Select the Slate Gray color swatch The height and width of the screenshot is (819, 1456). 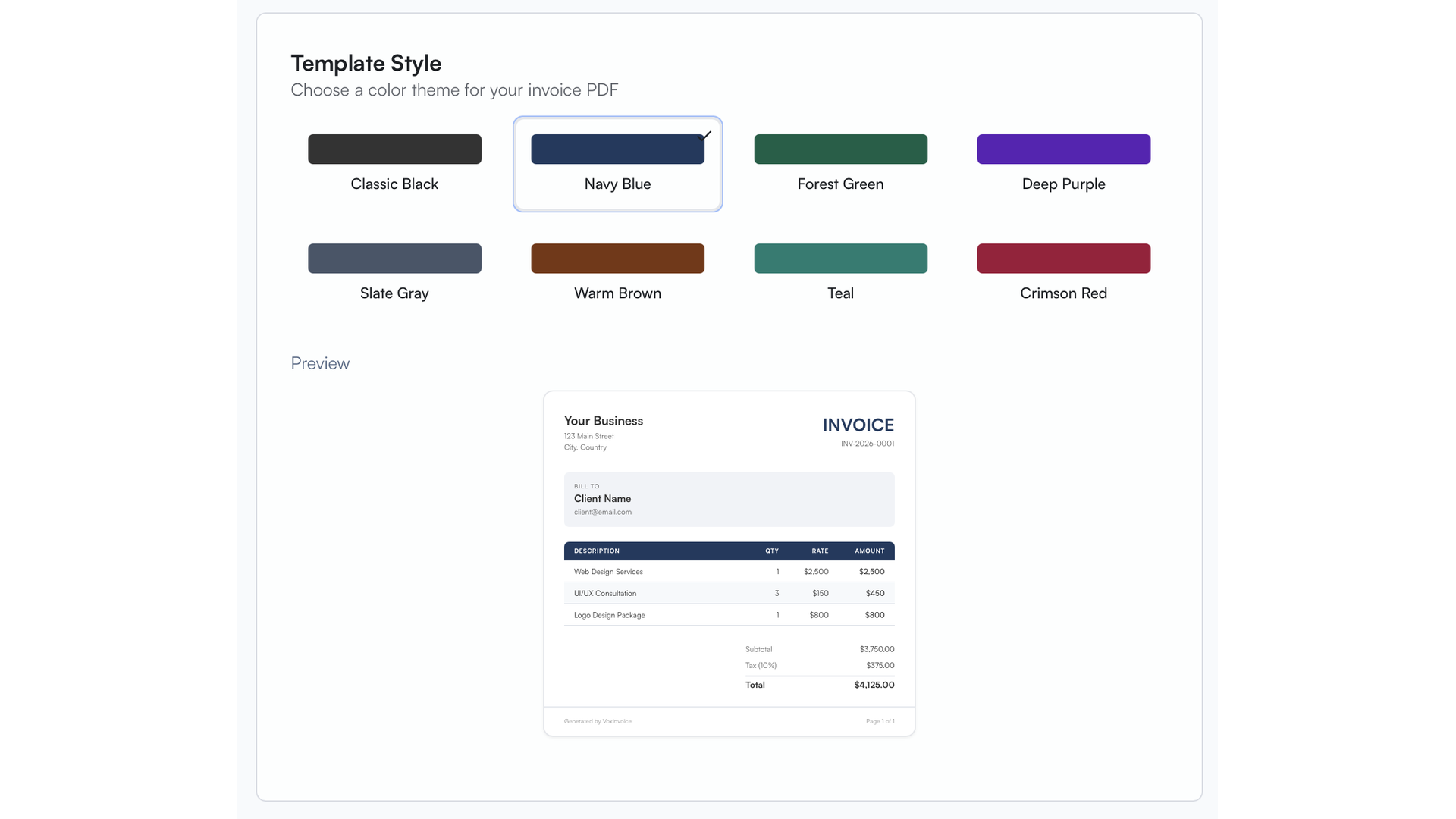point(394,258)
